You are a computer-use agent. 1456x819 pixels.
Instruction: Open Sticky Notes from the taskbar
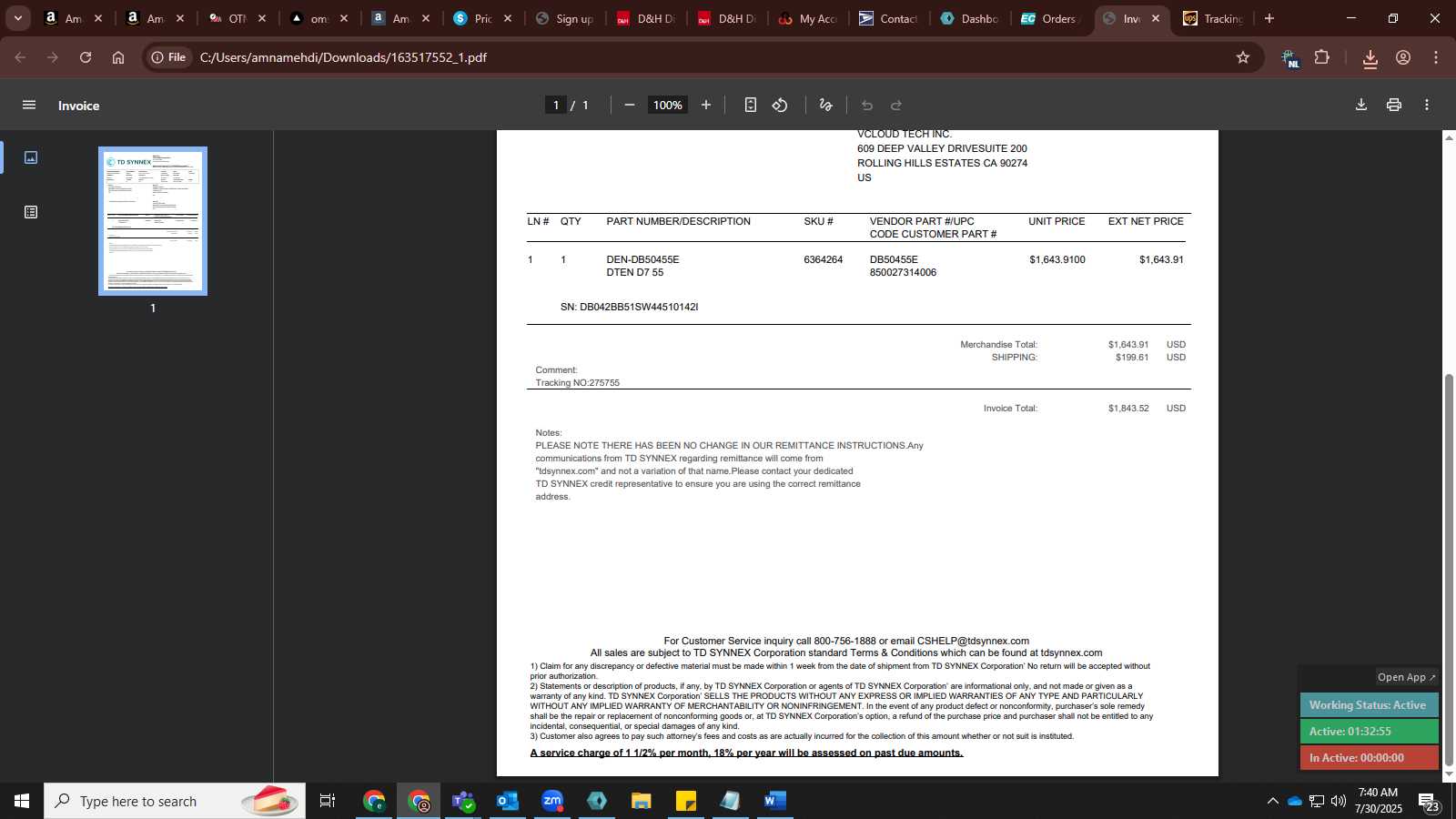(x=686, y=801)
